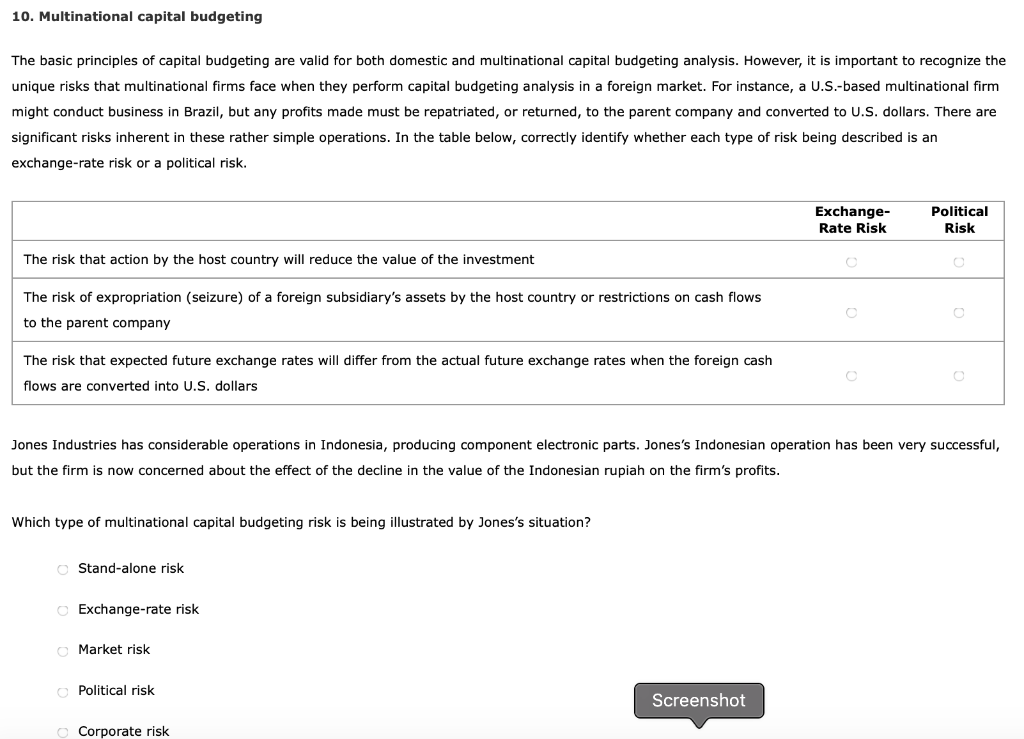
Task: Click the Corporate risk label text
Action: [x=123, y=731]
